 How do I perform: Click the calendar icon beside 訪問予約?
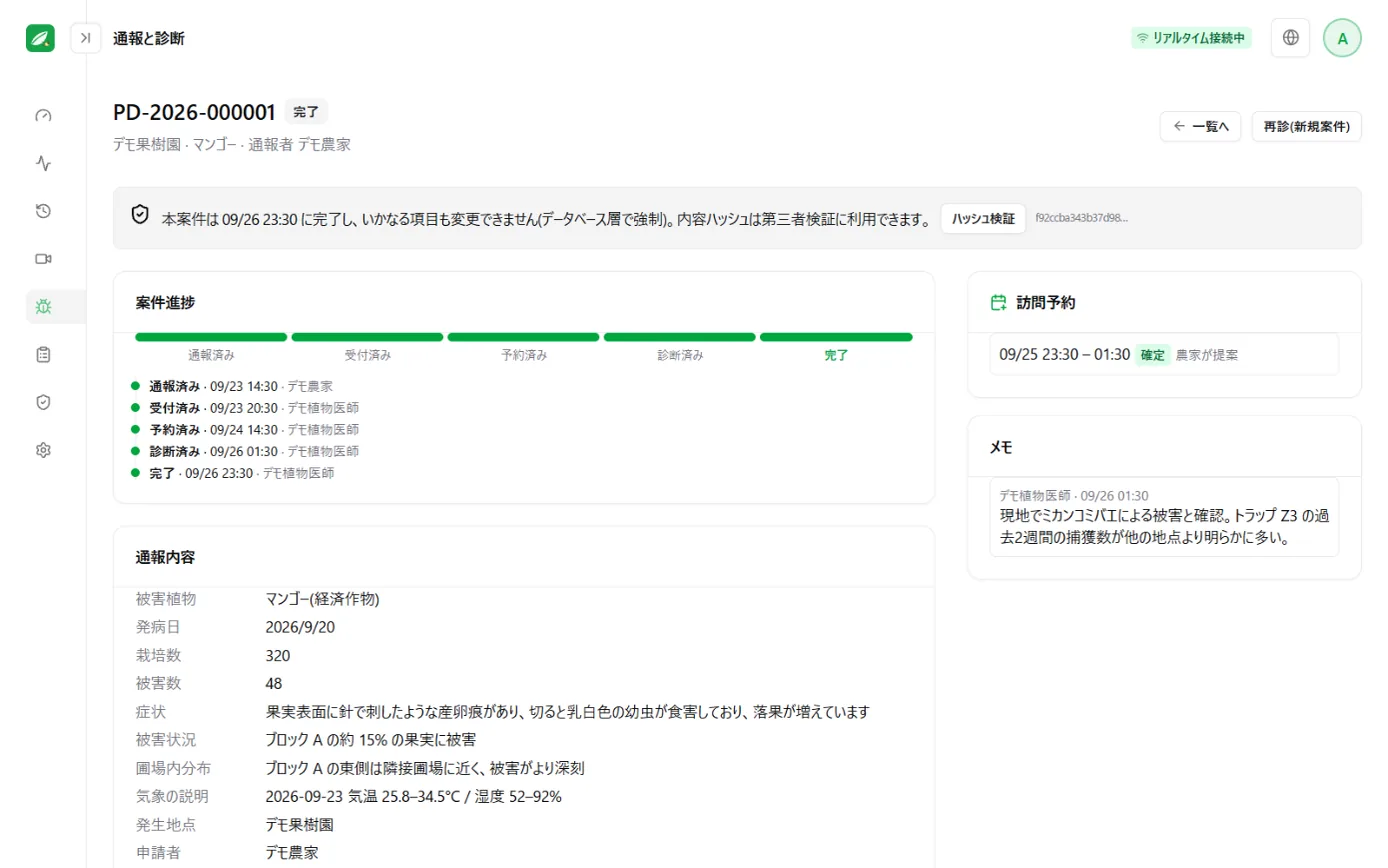coord(997,302)
